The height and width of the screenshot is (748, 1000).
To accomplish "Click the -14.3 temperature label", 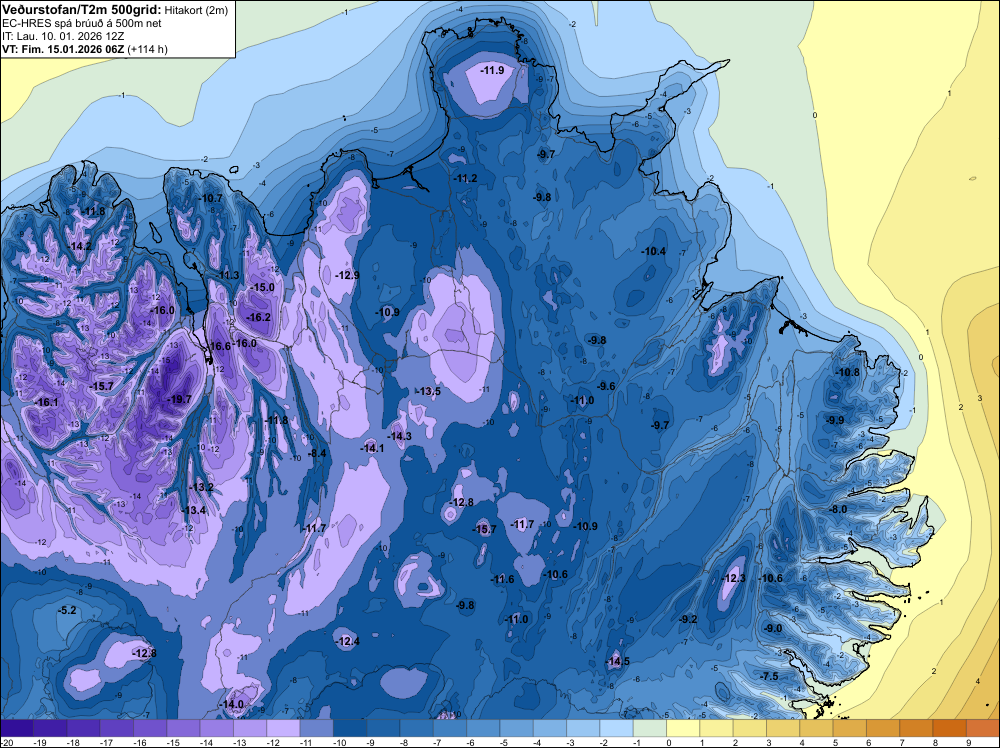I will tap(400, 437).
